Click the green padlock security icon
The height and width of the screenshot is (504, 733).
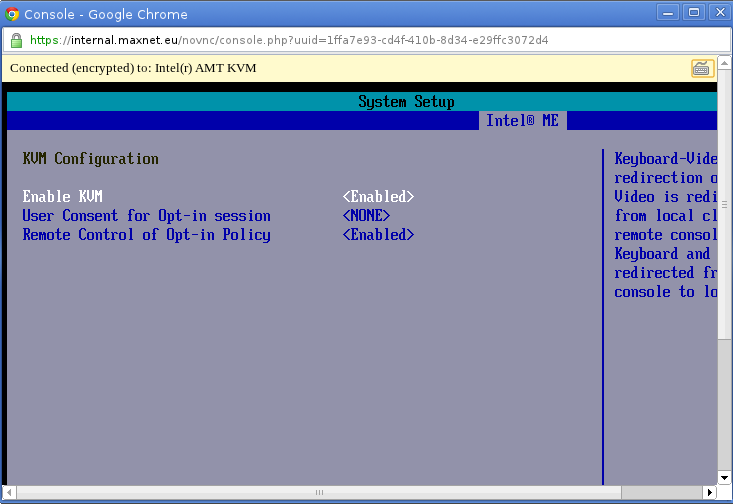click(x=16, y=40)
